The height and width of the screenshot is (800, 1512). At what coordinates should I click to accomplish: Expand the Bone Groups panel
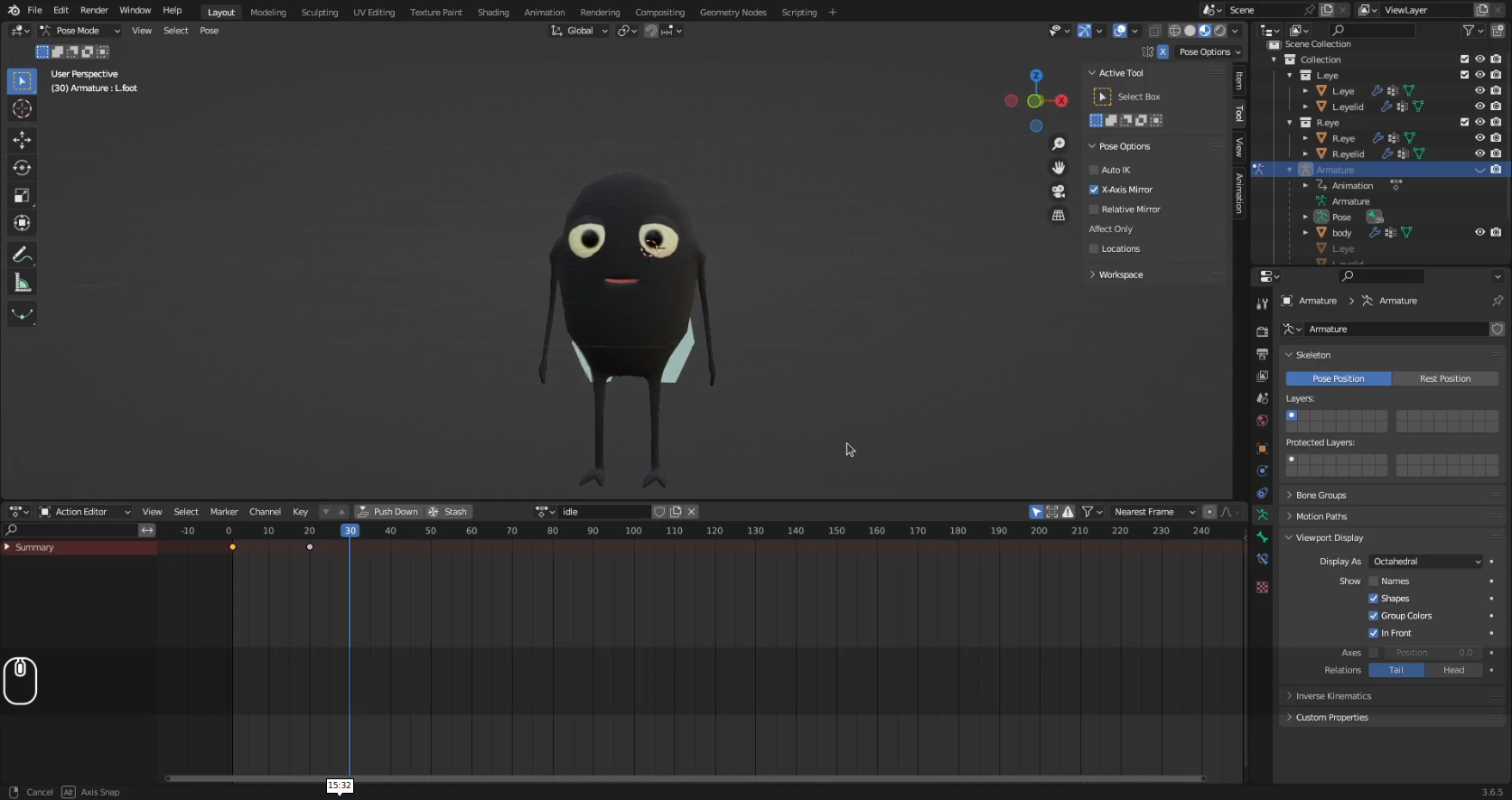pyautogui.click(x=1321, y=496)
